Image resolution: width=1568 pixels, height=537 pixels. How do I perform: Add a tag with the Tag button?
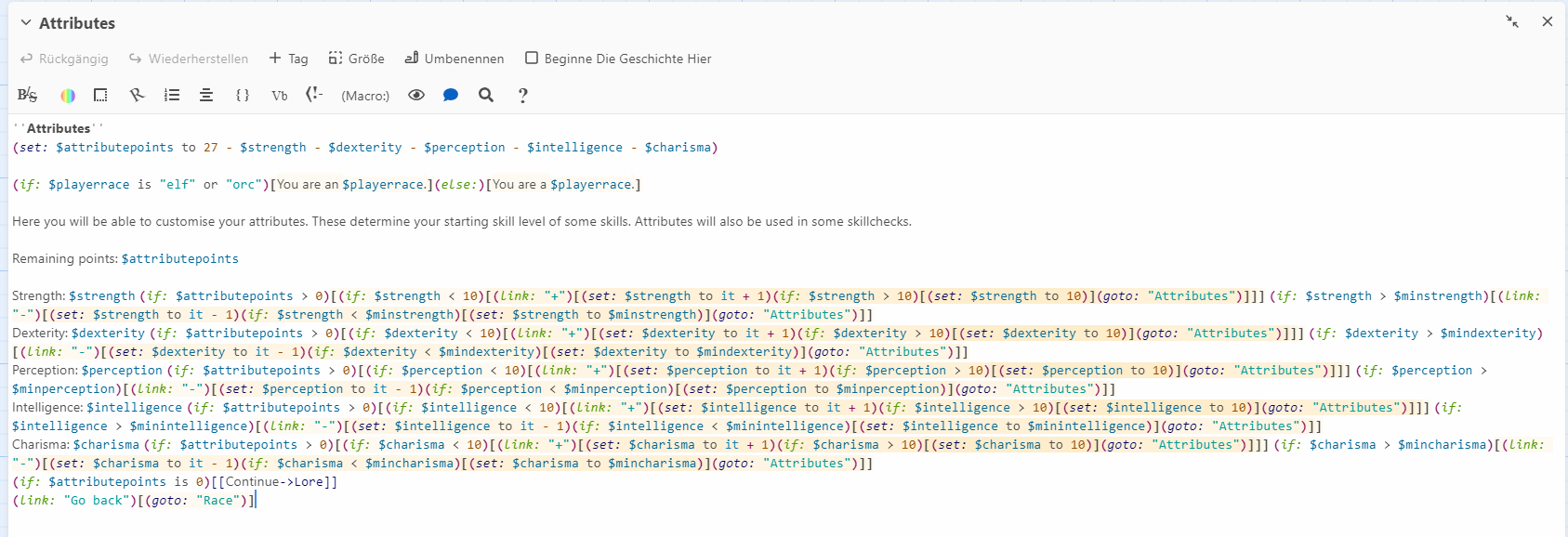click(288, 59)
